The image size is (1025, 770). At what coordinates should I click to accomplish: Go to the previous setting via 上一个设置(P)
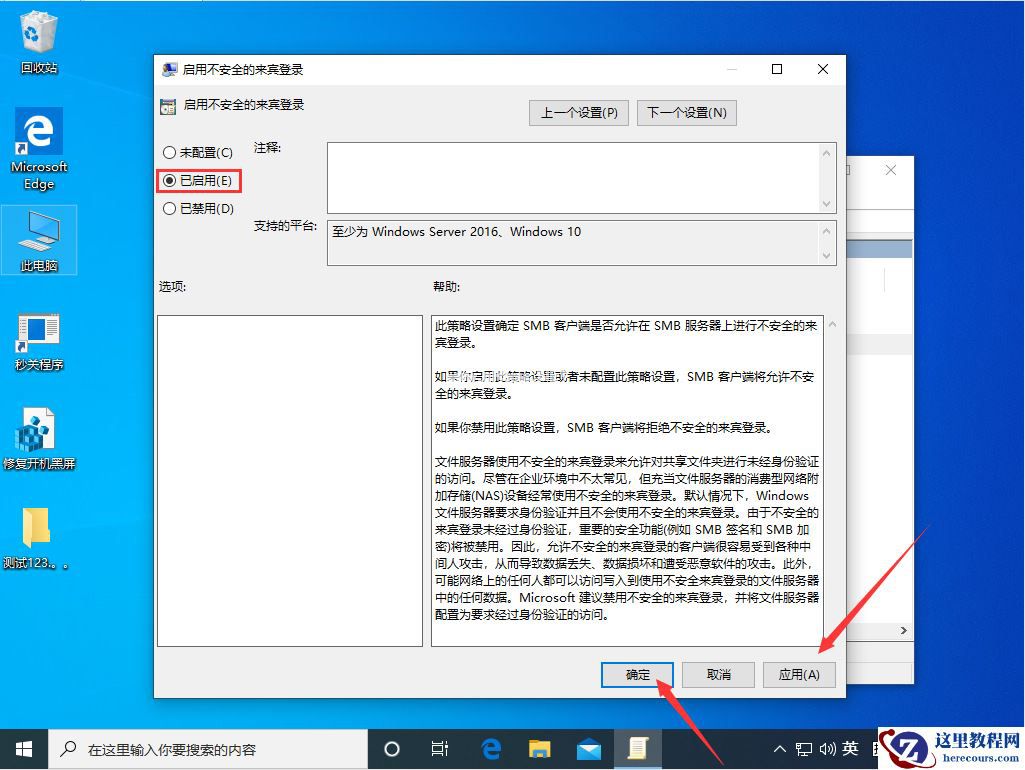(578, 112)
